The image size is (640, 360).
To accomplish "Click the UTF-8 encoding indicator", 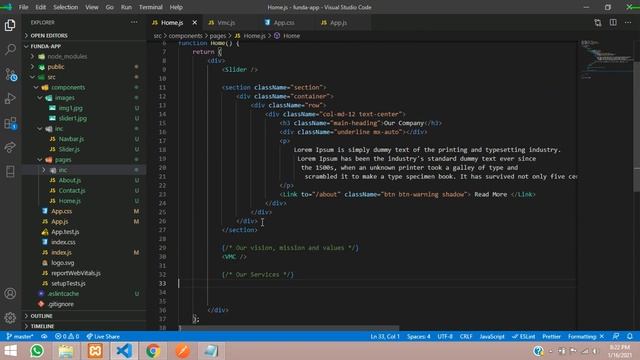I will (445, 336).
